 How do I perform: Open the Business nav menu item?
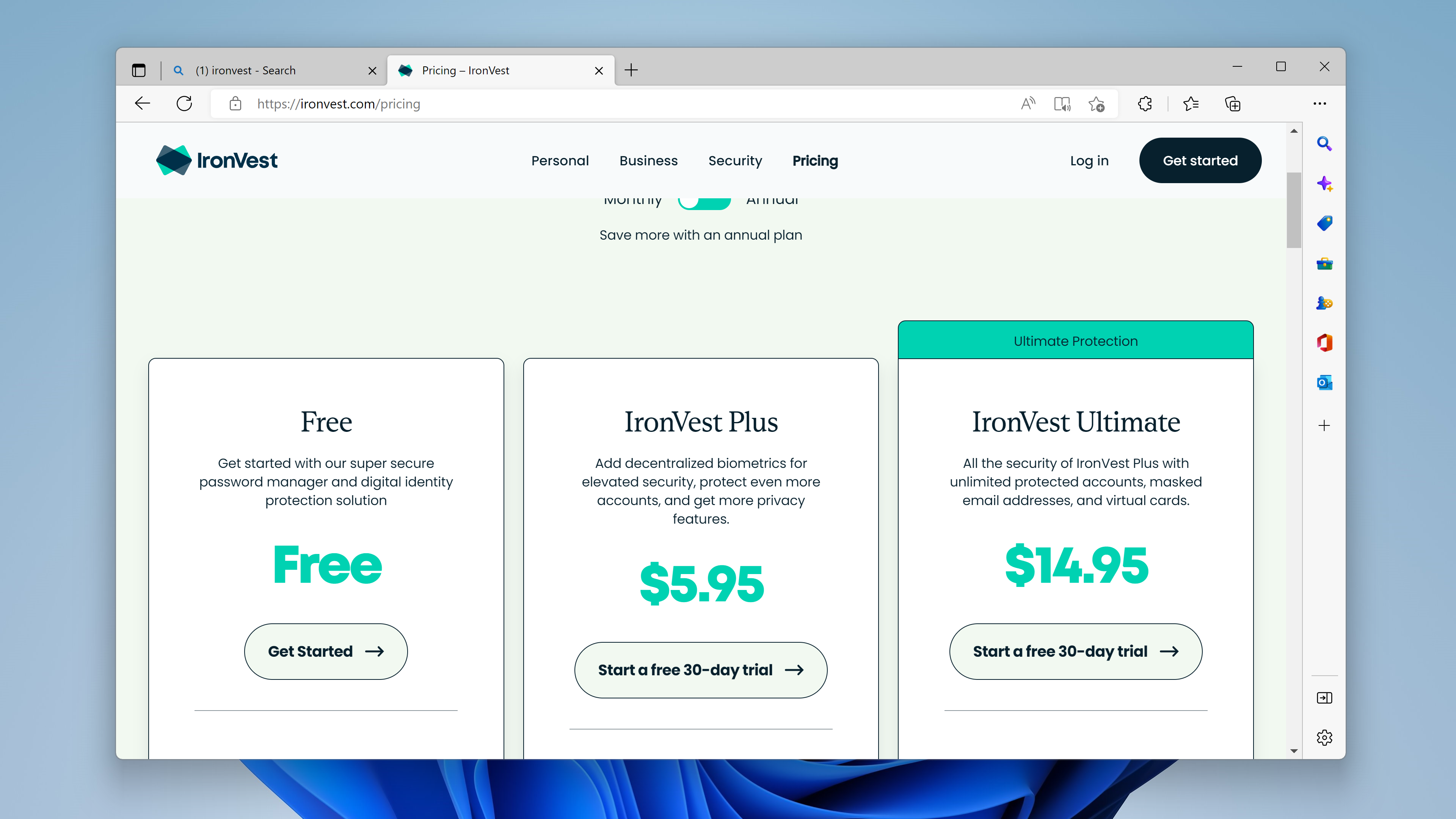click(x=648, y=160)
